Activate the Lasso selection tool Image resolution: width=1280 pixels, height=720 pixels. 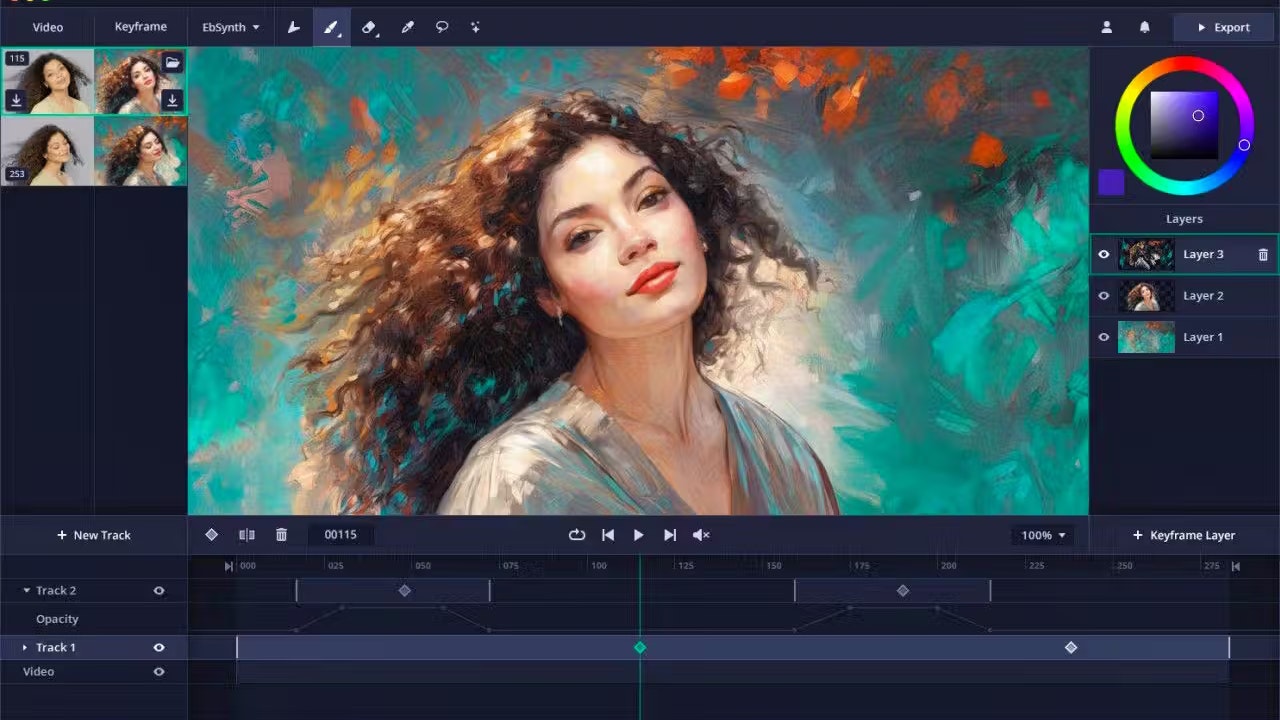point(441,28)
